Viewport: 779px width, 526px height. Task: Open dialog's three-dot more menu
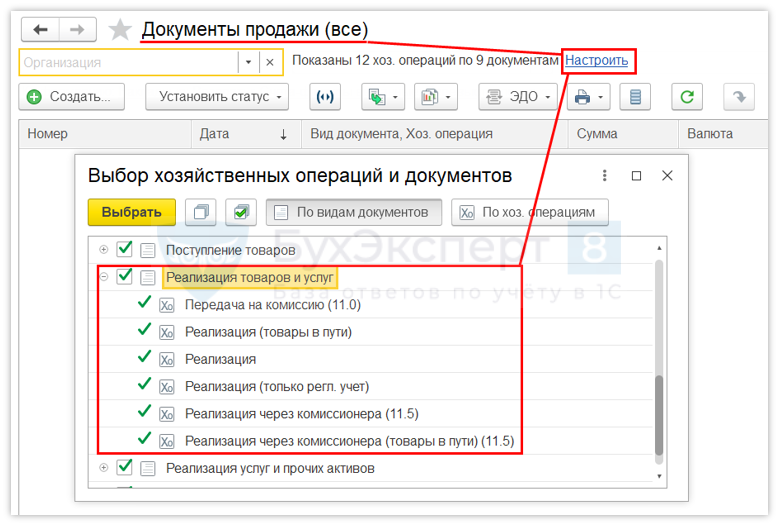click(x=604, y=175)
